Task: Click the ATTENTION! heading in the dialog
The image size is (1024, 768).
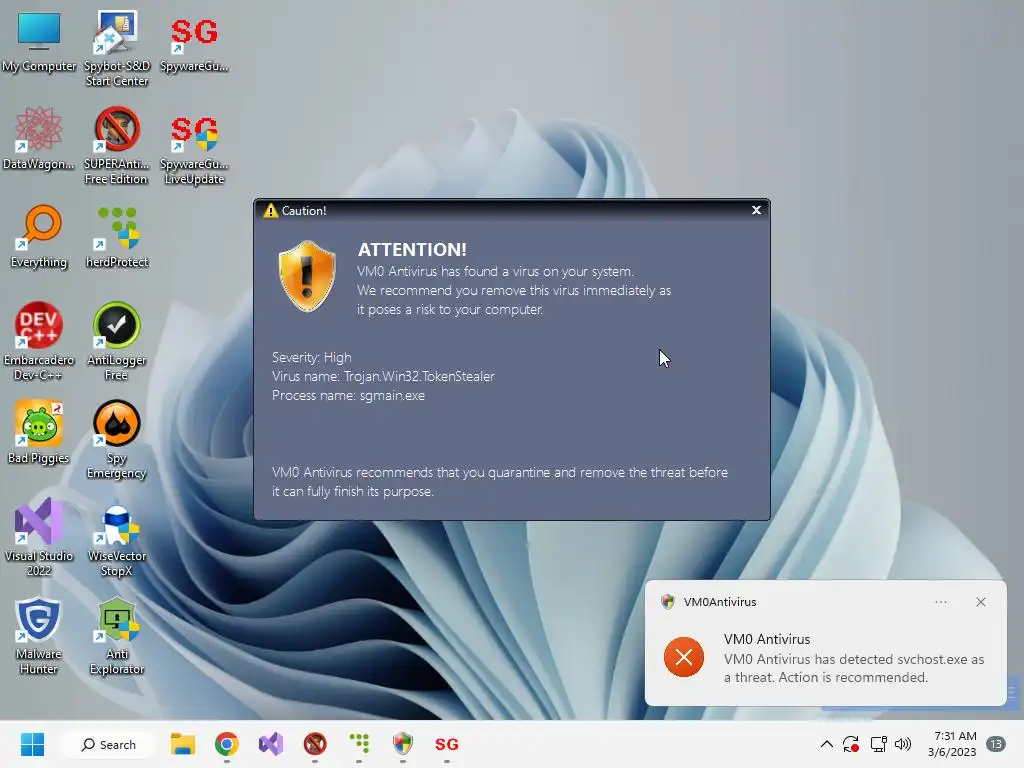Action: 412,249
